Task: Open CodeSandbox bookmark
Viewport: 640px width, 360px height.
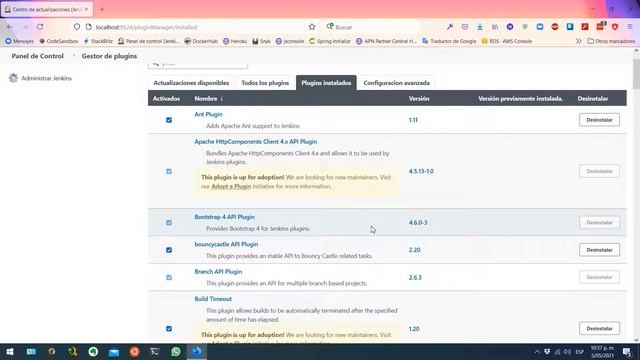Action: [58, 41]
